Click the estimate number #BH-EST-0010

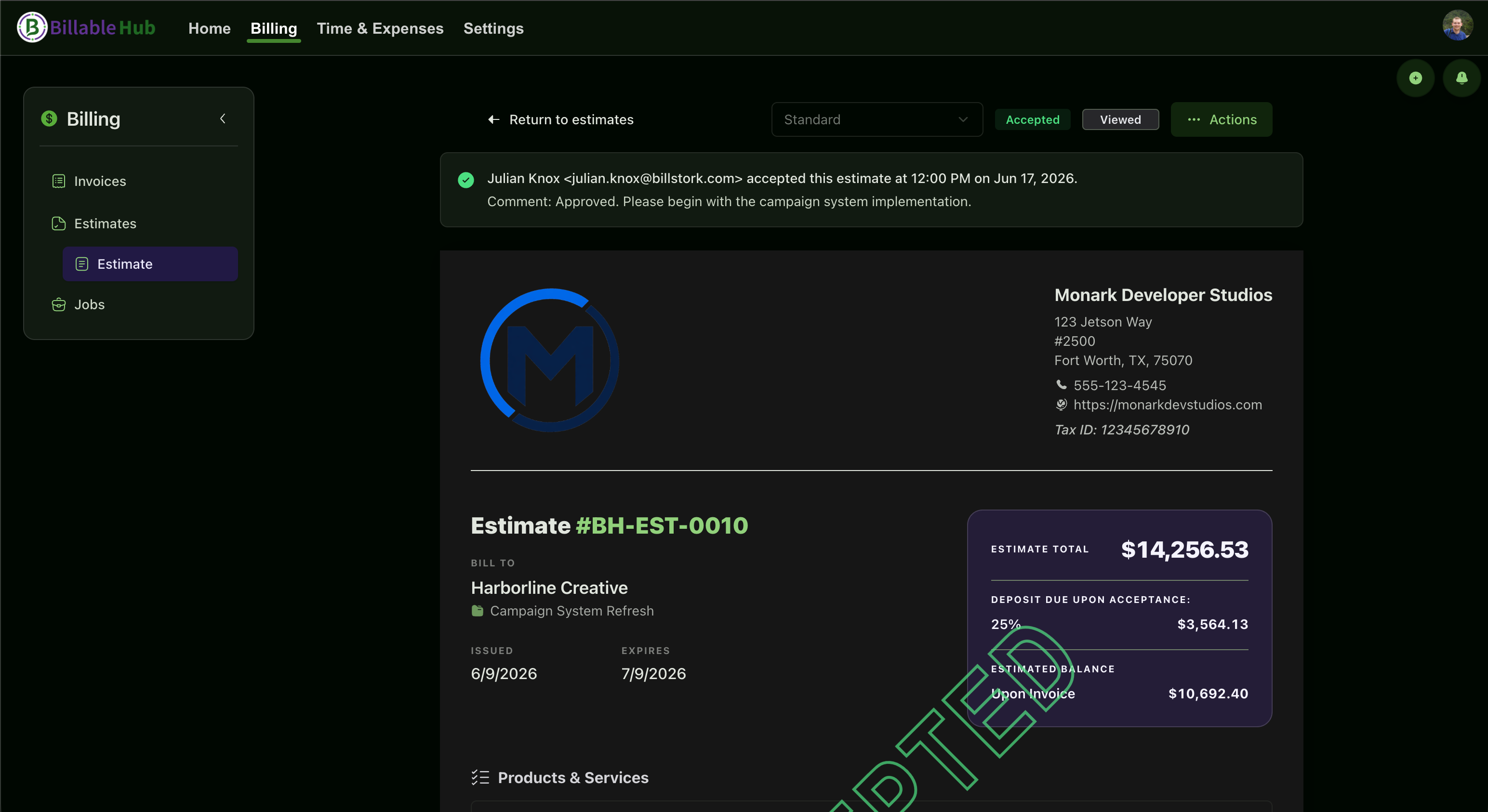[662, 525]
